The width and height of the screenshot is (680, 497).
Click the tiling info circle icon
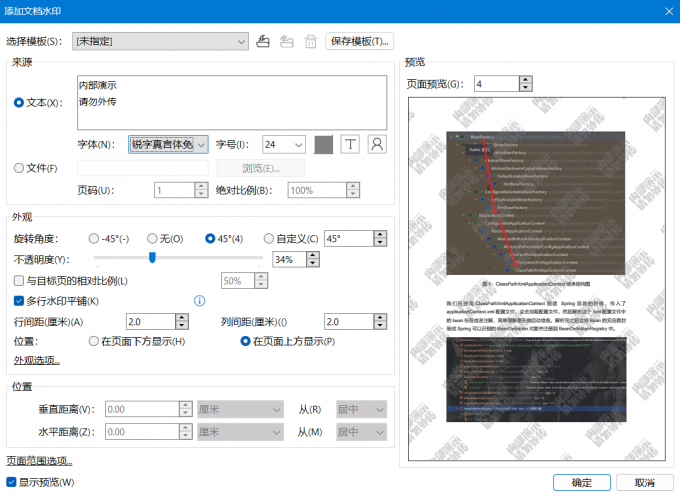pyautogui.click(x=199, y=301)
